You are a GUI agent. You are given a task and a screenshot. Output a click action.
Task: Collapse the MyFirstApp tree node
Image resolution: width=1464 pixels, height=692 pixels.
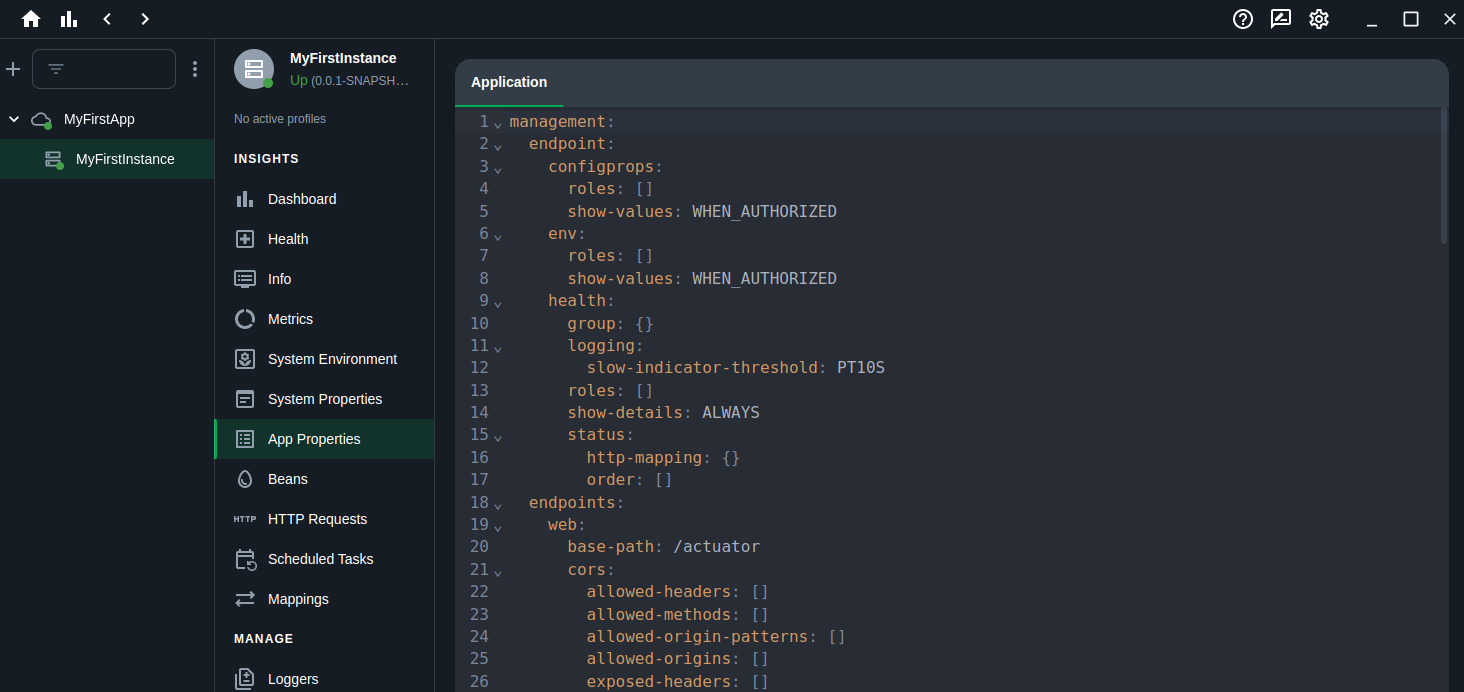coord(14,119)
